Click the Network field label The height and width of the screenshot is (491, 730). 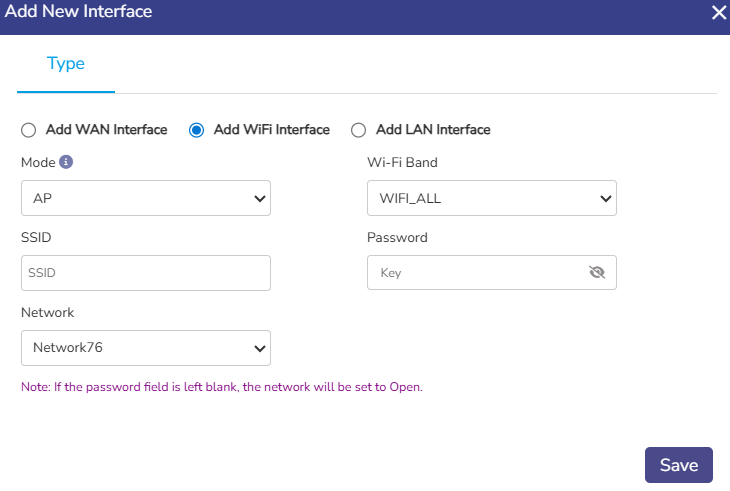coord(48,312)
